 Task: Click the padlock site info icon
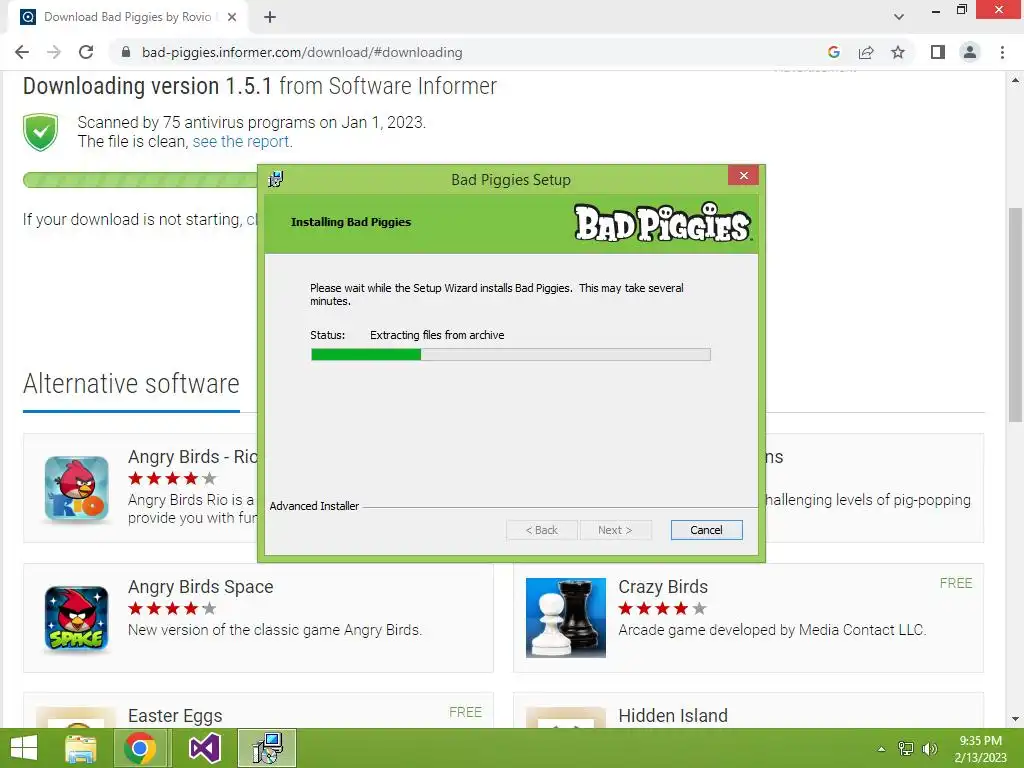[x=126, y=52]
